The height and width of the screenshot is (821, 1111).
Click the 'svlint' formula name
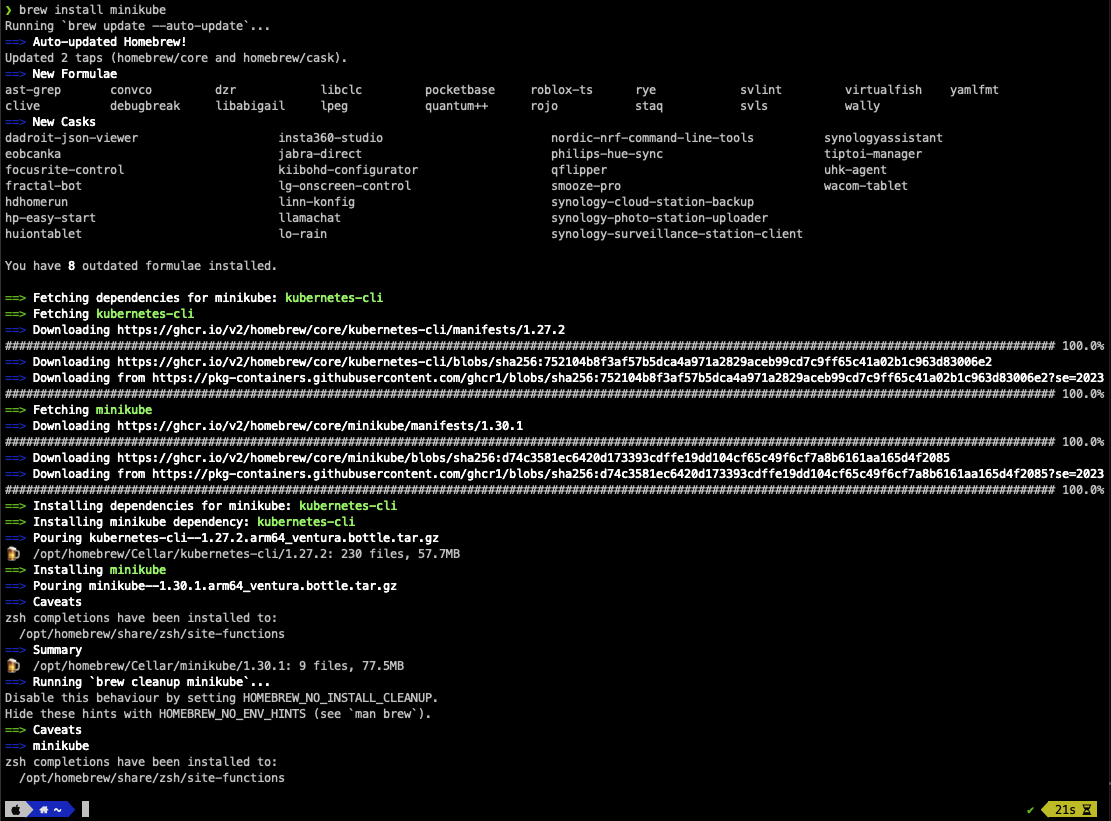(x=761, y=90)
